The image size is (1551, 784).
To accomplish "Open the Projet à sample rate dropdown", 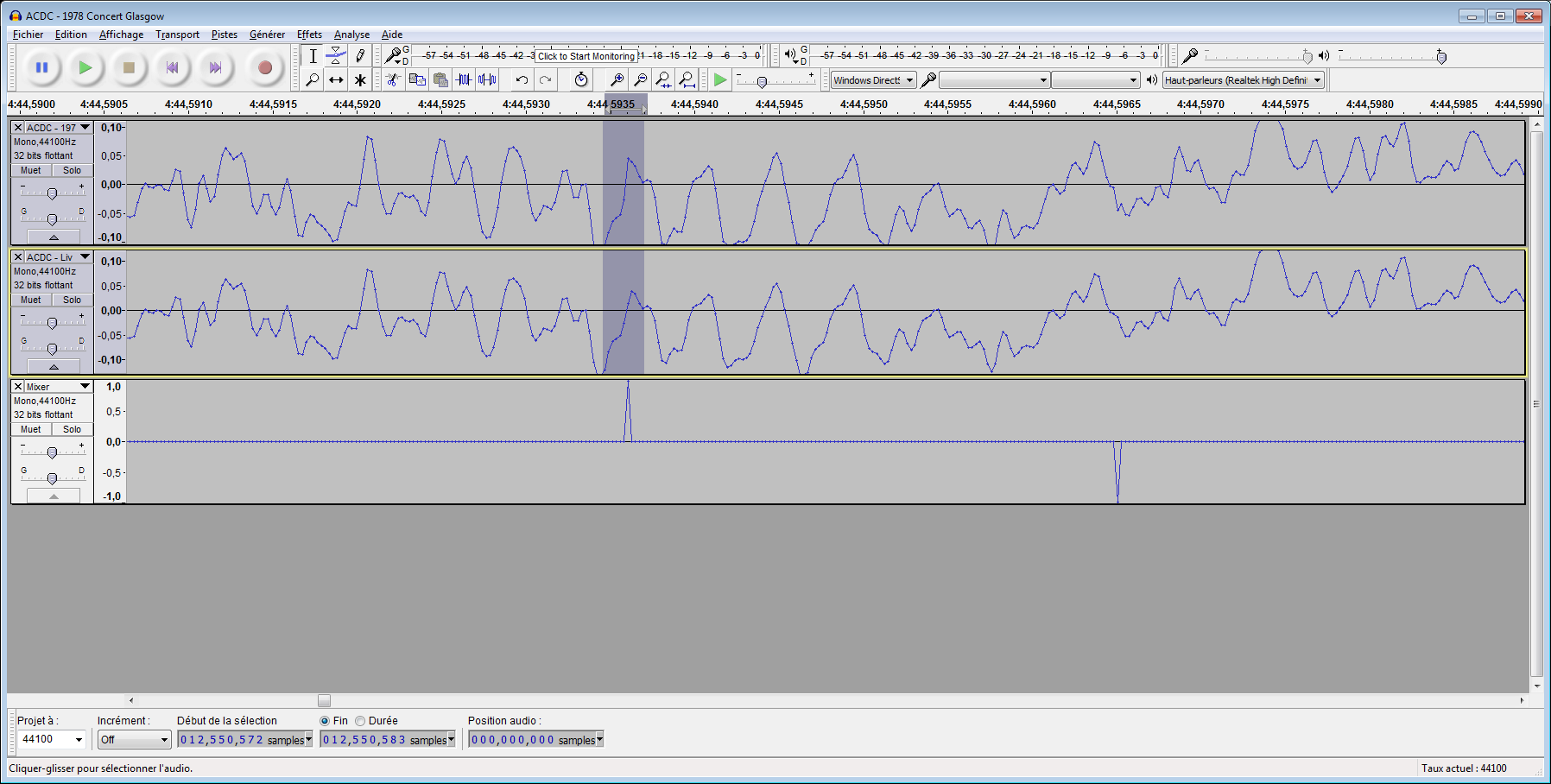I will (52, 739).
